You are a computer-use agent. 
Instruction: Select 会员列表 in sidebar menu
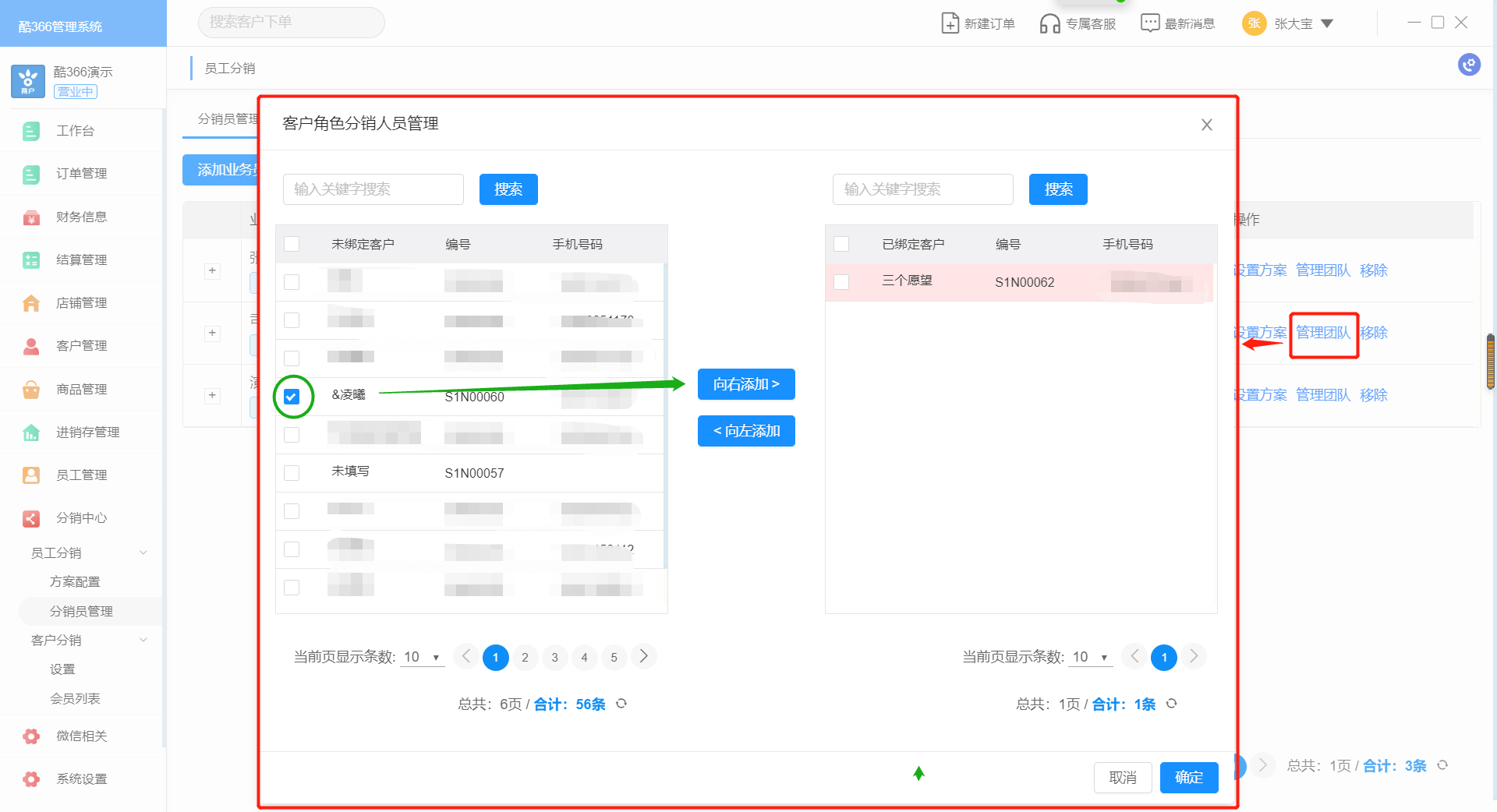[x=75, y=698]
